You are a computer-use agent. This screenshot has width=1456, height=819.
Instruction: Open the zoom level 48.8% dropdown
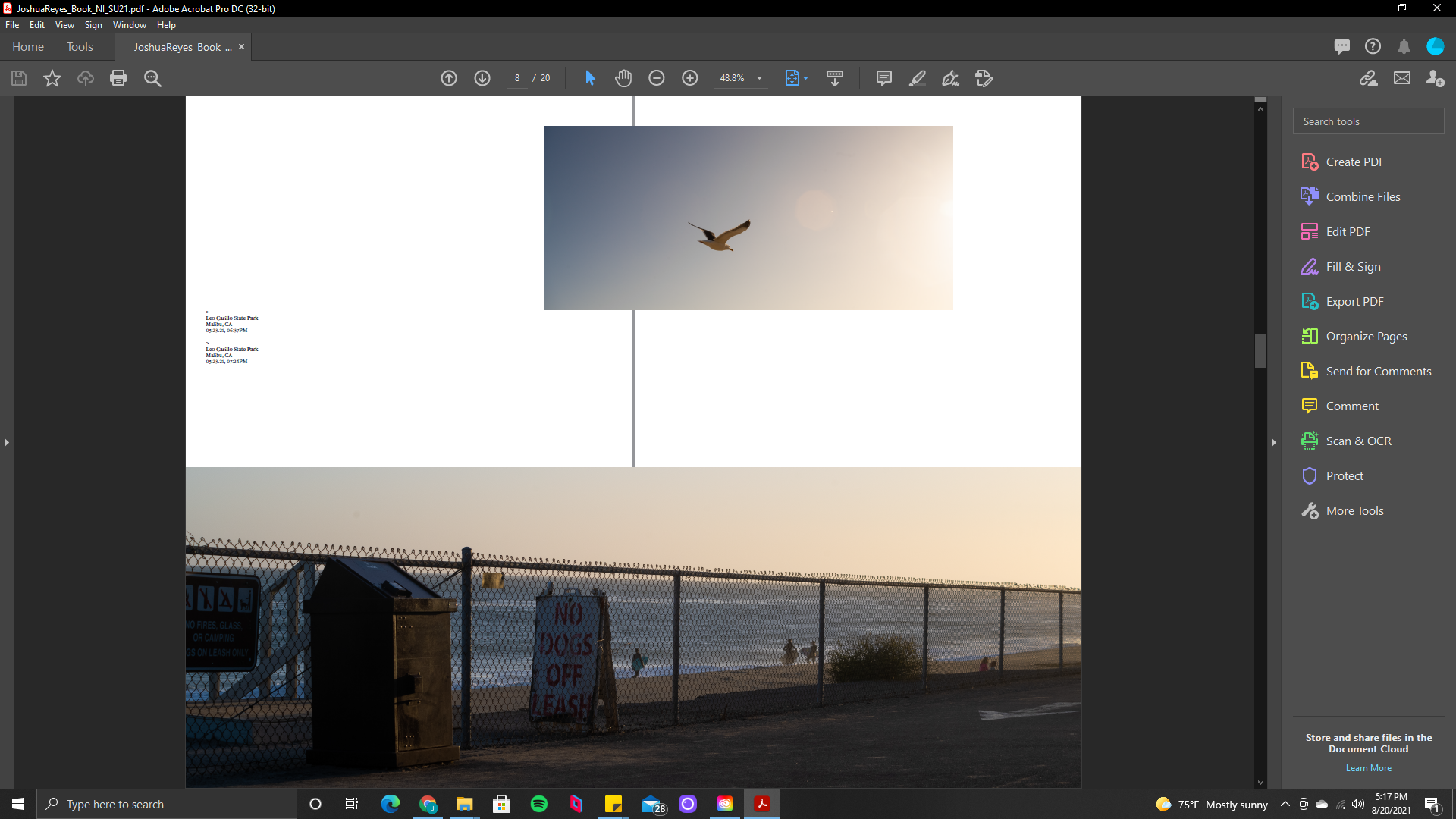point(759,78)
